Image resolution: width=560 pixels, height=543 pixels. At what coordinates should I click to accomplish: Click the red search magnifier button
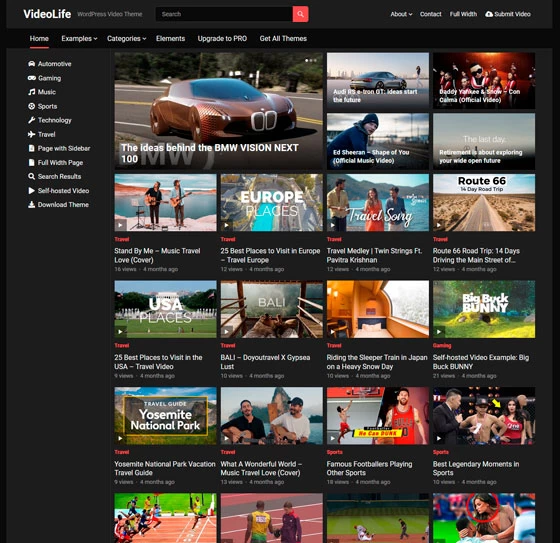300,14
